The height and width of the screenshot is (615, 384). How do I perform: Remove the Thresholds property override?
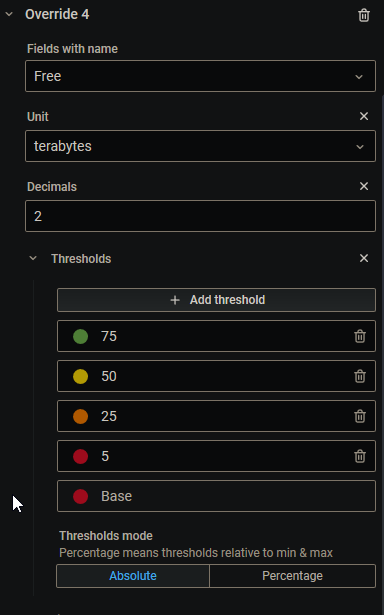click(364, 258)
